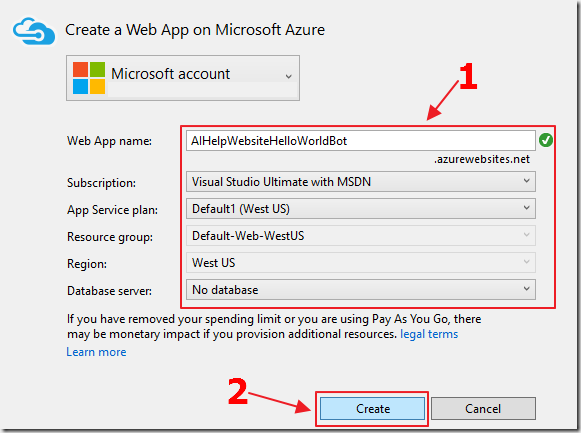This screenshot has width=581, height=433.
Task: Click the 'Create a Web App on Microsoft Azure' title
Action: [195, 30]
